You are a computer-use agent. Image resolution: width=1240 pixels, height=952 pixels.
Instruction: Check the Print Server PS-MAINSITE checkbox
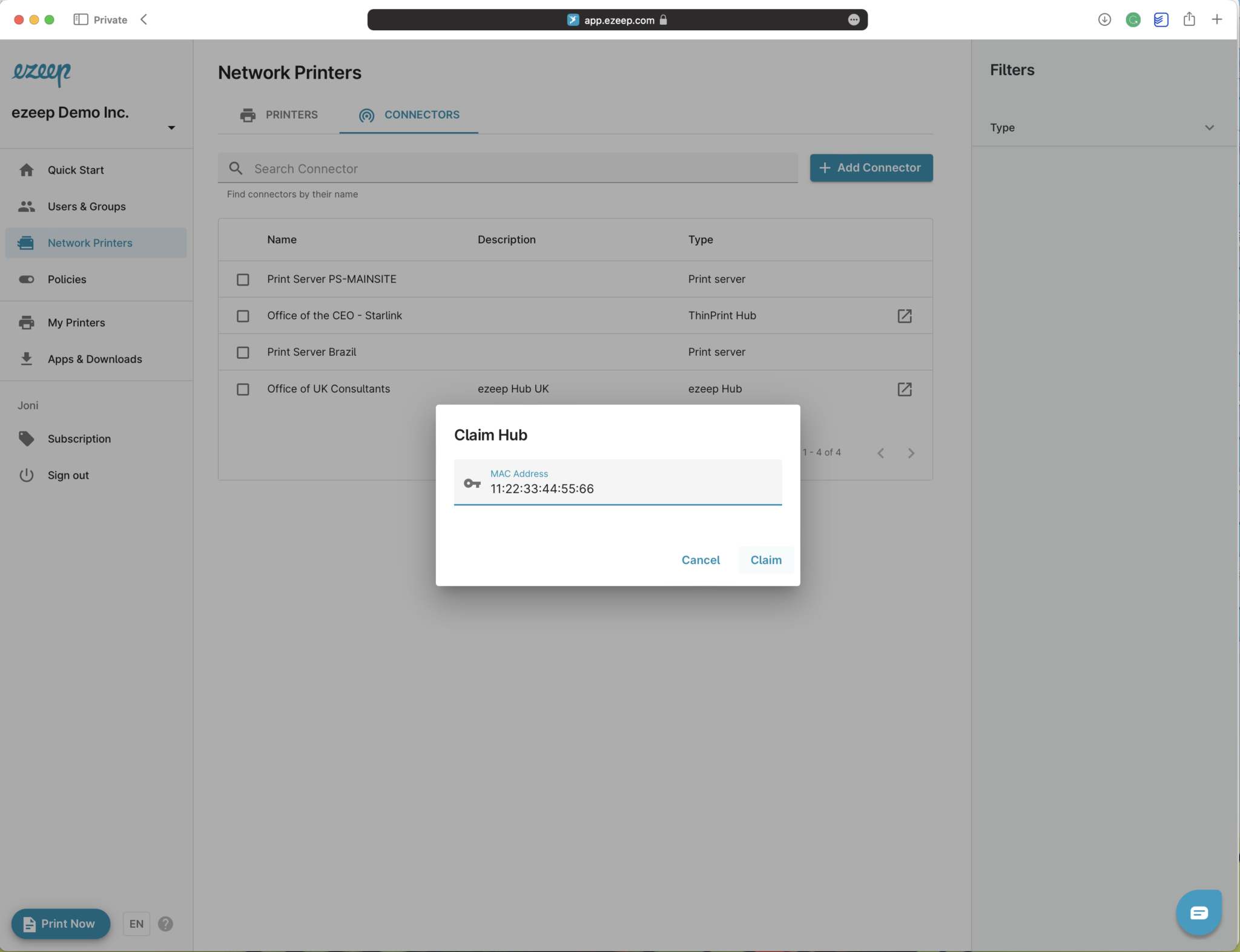pyautogui.click(x=243, y=280)
